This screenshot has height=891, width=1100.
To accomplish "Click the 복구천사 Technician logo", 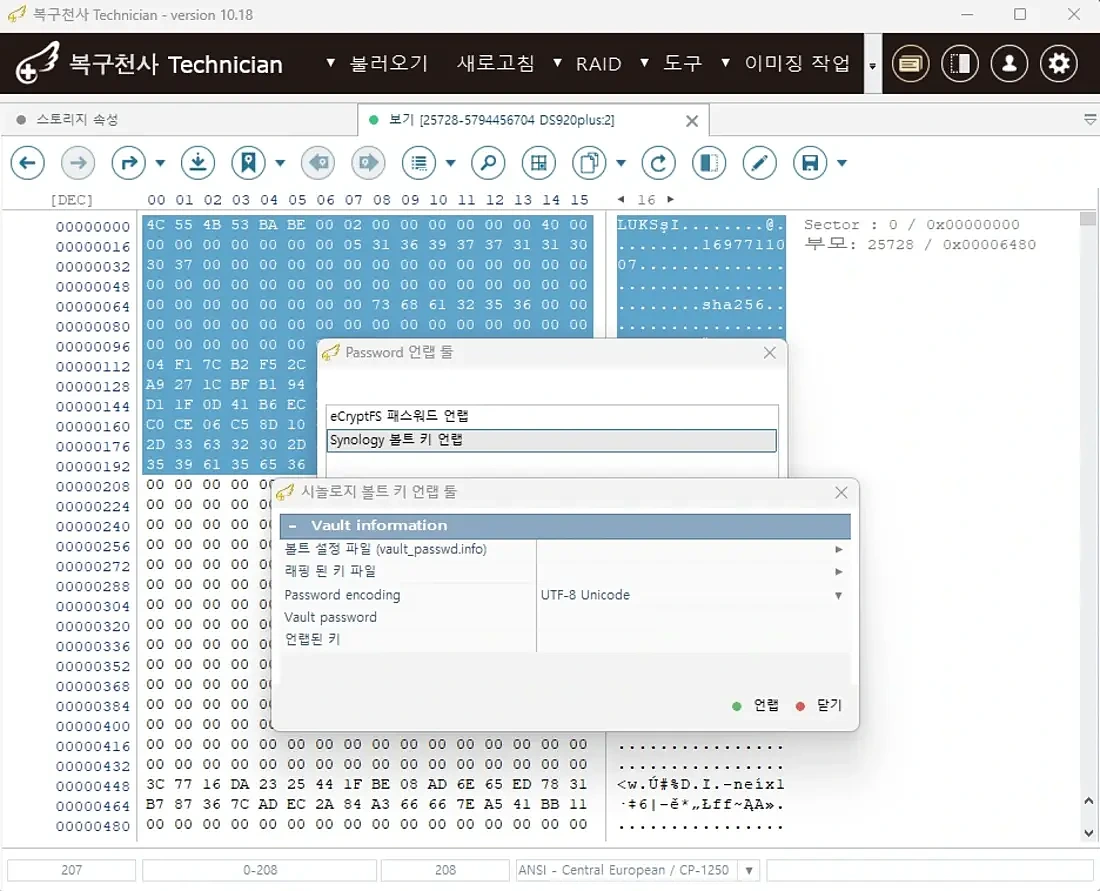I will (x=149, y=64).
